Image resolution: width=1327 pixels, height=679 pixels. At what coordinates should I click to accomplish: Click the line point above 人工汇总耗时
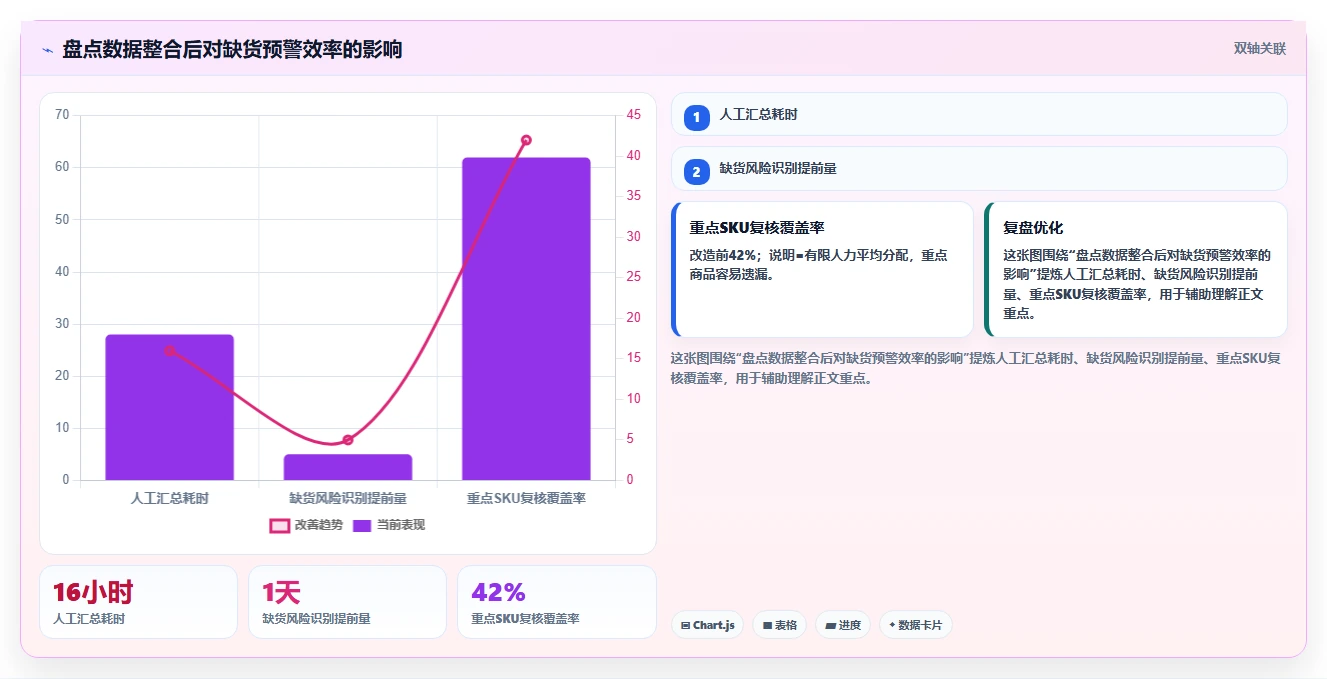click(x=170, y=351)
